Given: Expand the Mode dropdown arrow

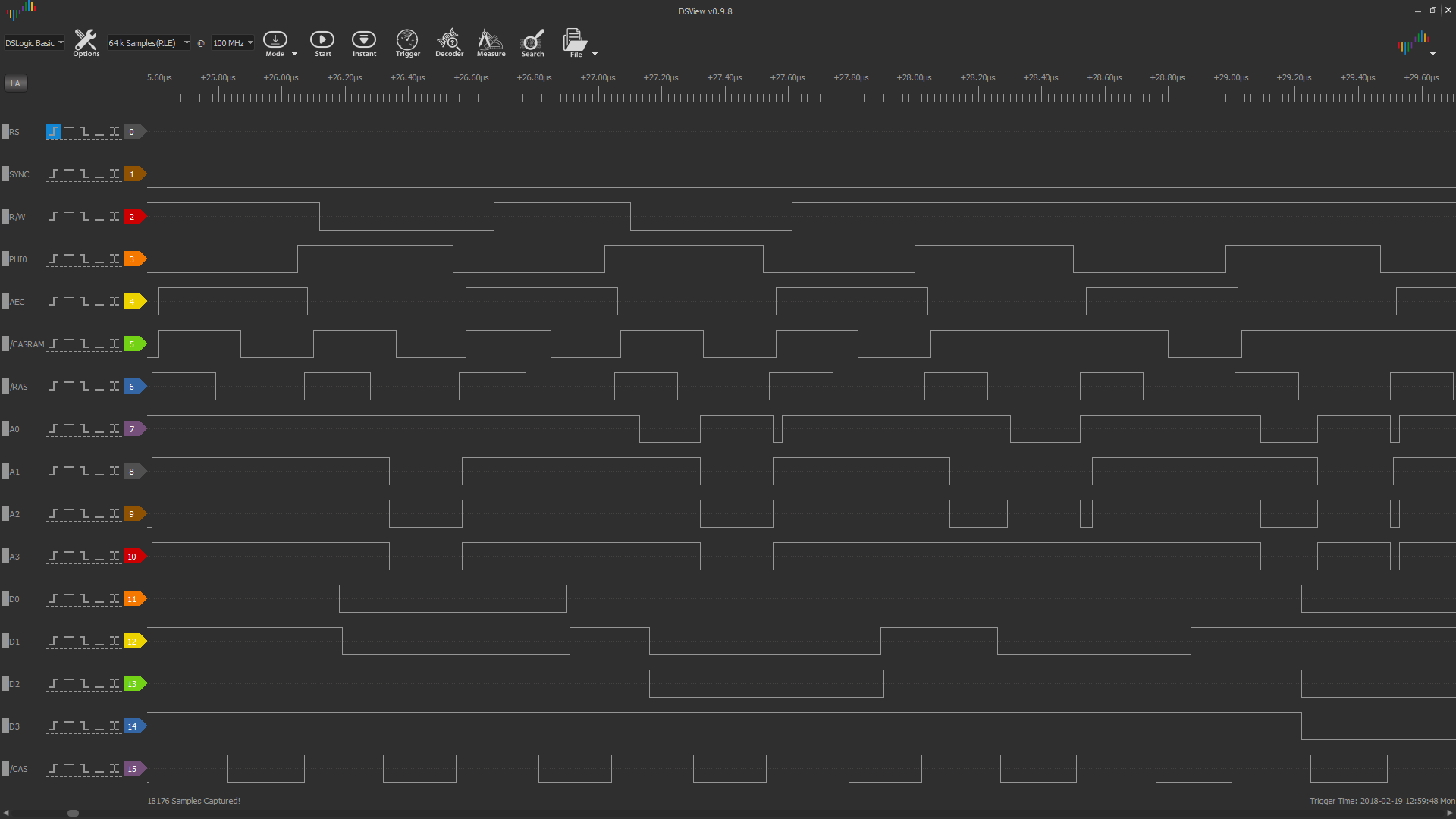Looking at the screenshot, I should [x=295, y=54].
